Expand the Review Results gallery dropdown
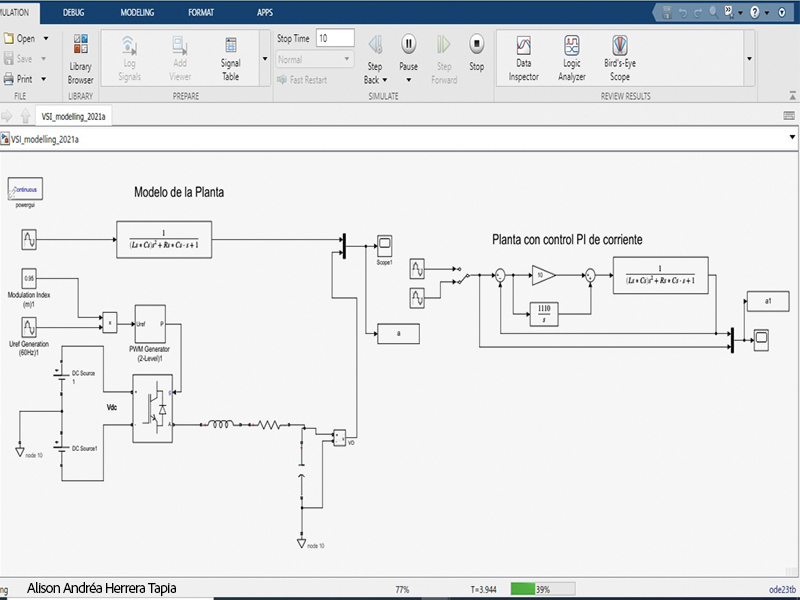Viewport: 800px width, 600px height. point(749,59)
